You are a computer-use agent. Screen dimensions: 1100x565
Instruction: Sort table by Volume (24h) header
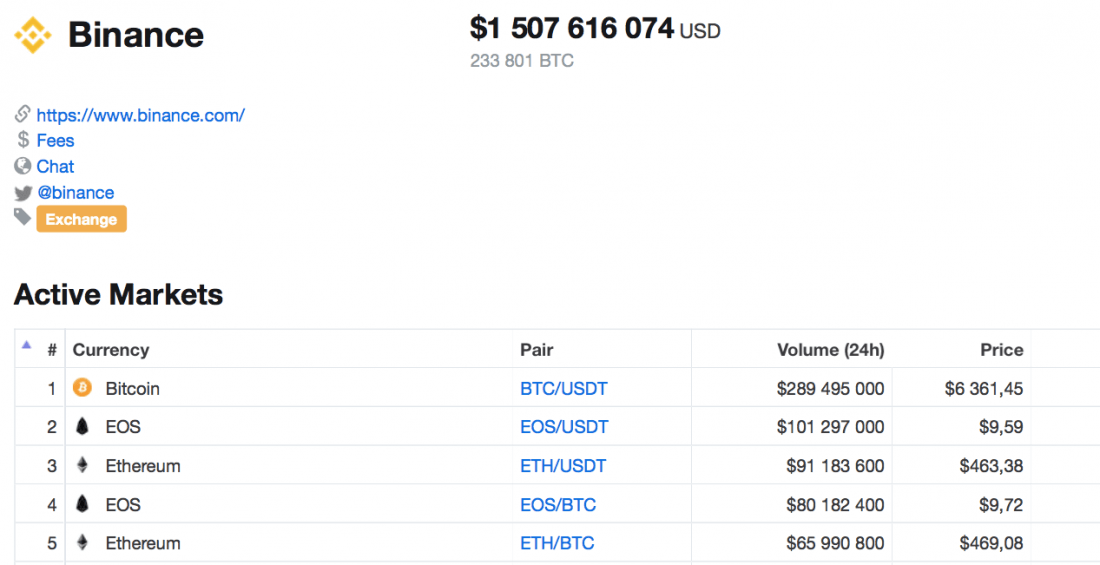[x=831, y=350]
